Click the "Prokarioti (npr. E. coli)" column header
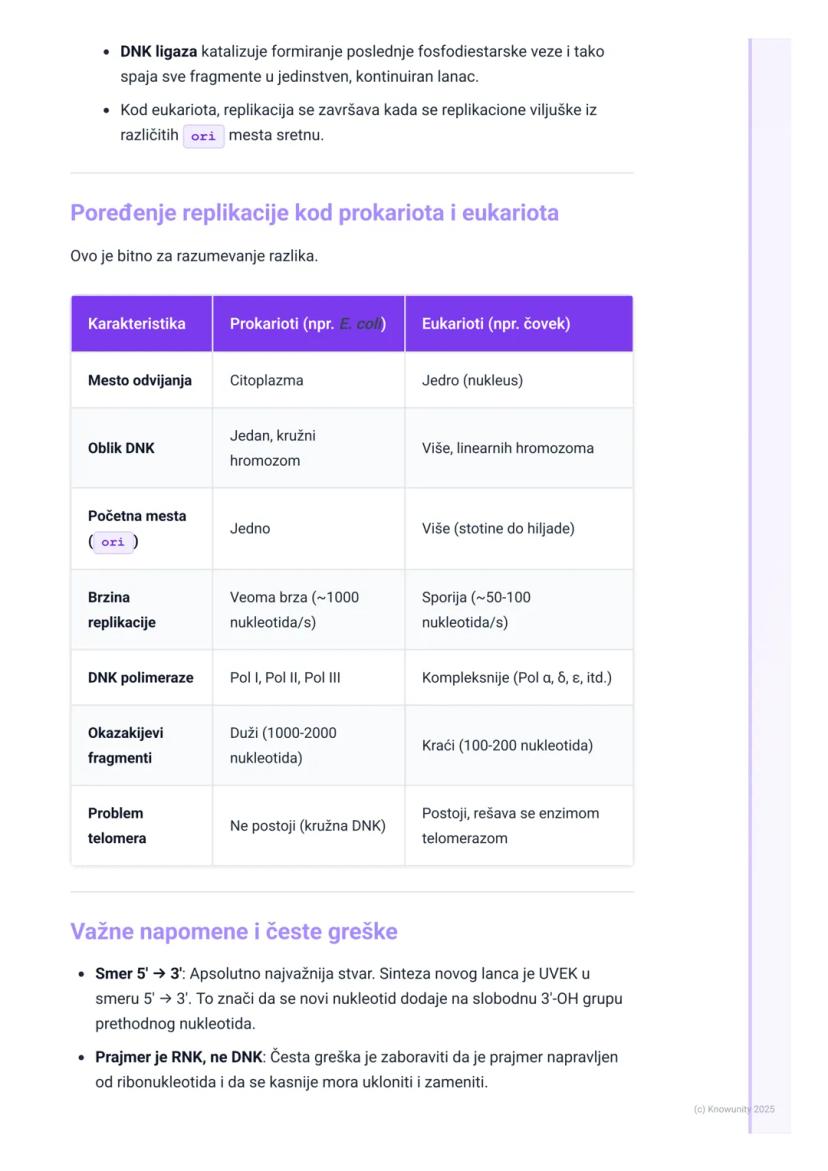Screen dimensions: 828x1171 click(307, 324)
